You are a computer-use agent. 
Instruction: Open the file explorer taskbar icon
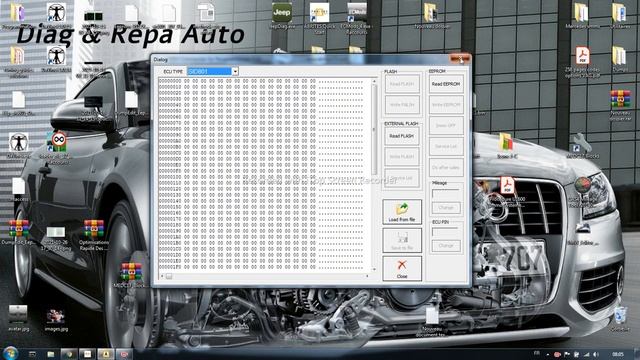pyautogui.click(x=51, y=354)
